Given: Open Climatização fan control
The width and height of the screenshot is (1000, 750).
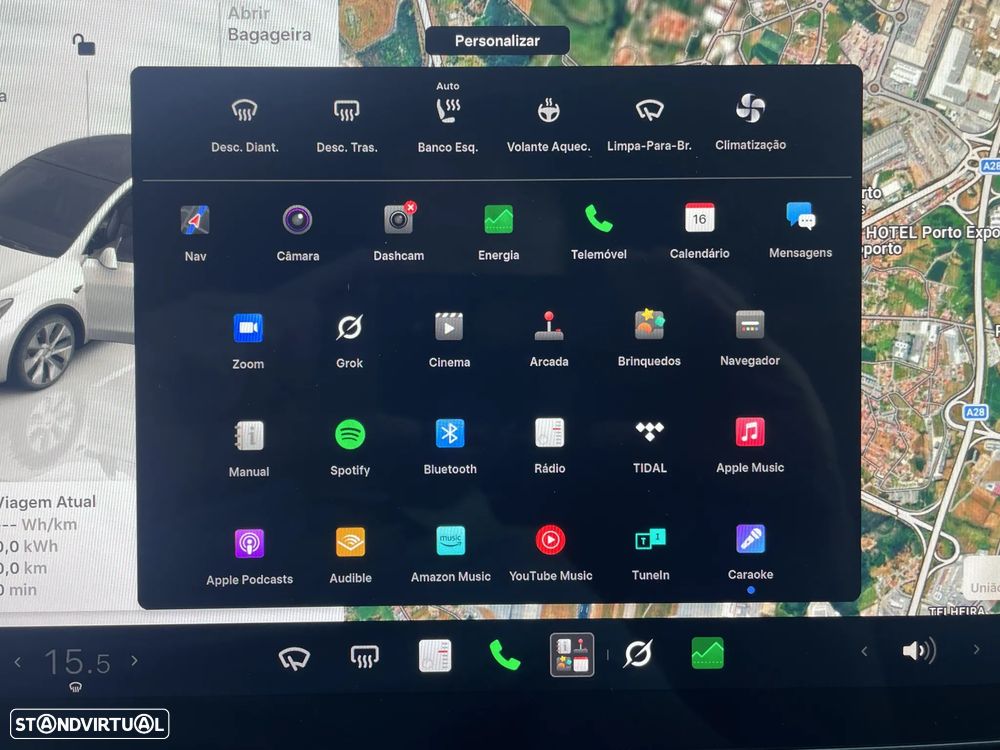Looking at the screenshot, I should click(x=750, y=123).
